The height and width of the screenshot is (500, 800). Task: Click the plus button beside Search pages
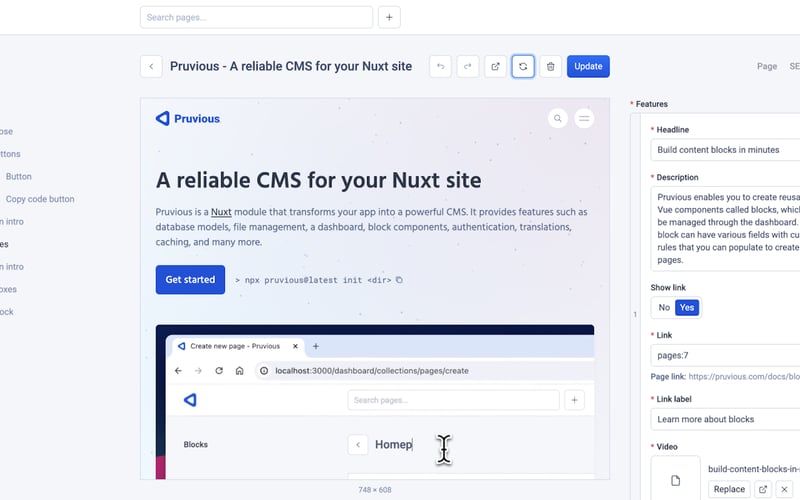pyautogui.click(x=389, y=17)
